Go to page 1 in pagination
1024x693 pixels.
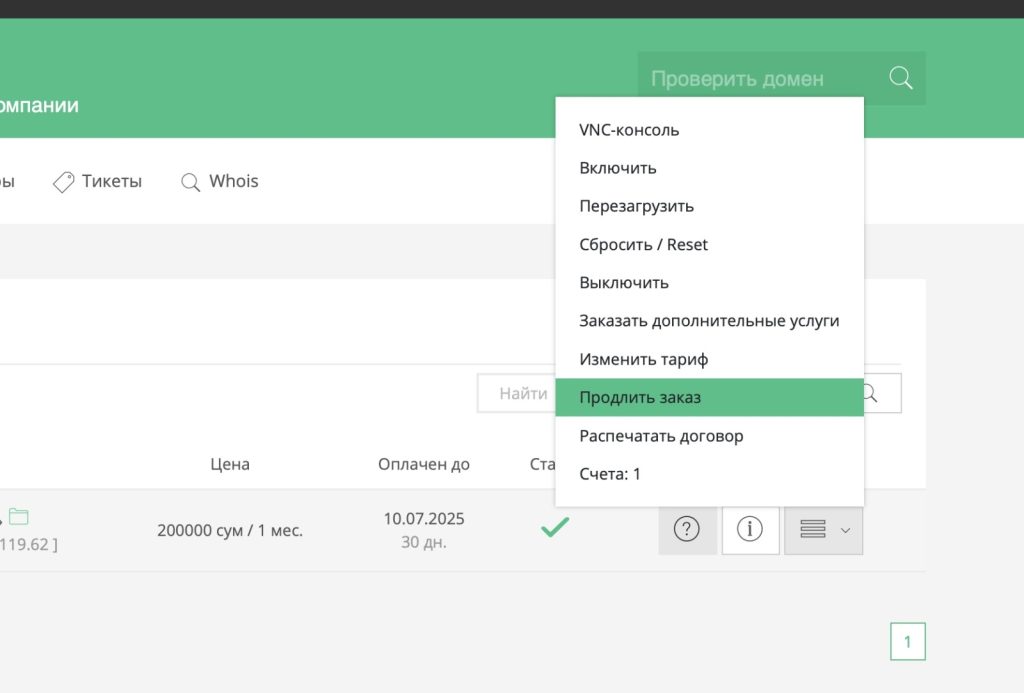pyautogui.click(x=908, y=641)
